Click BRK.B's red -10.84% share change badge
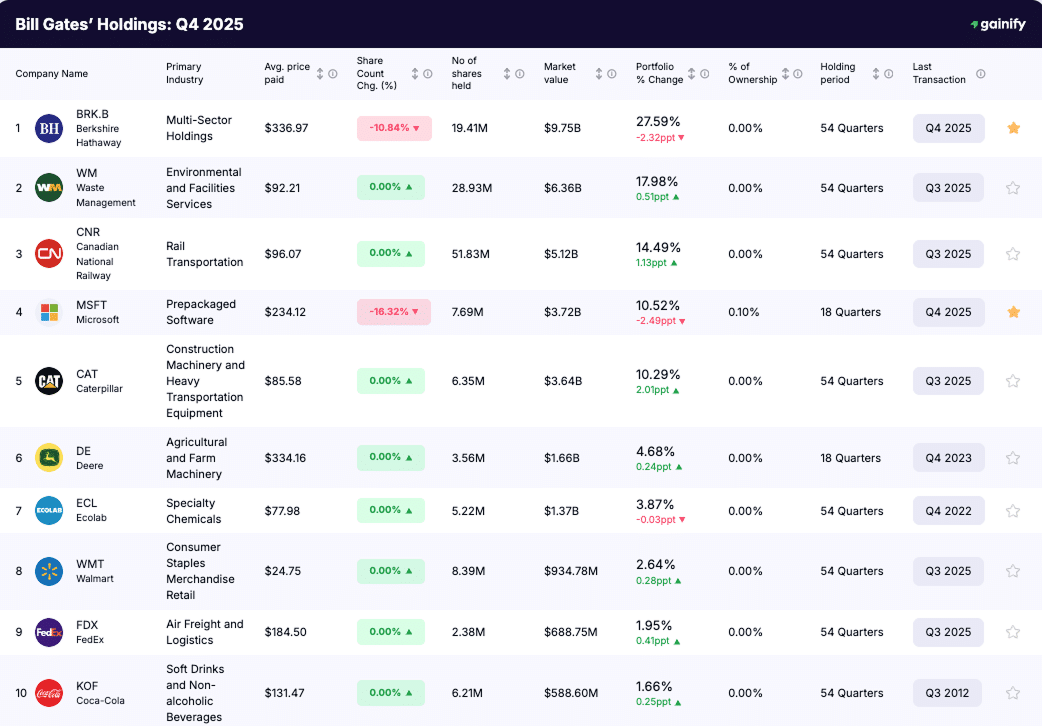This screenshot has height=726, width=1042. [394, 128]
